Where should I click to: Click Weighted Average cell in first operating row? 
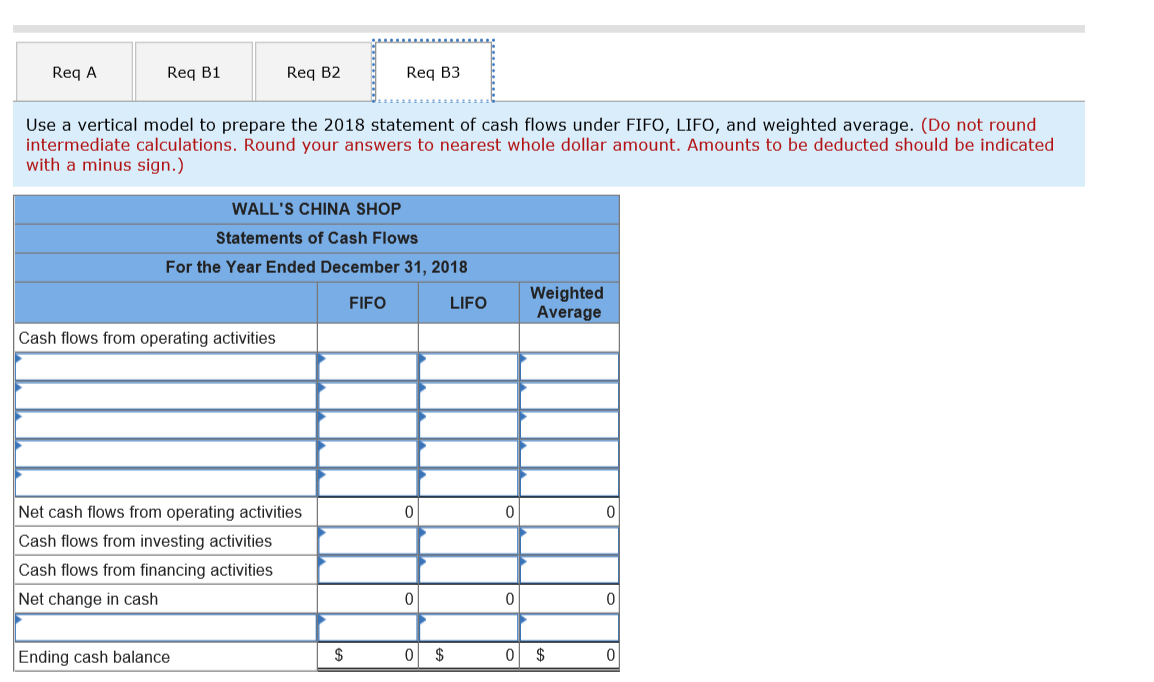(x=569, y=367)
